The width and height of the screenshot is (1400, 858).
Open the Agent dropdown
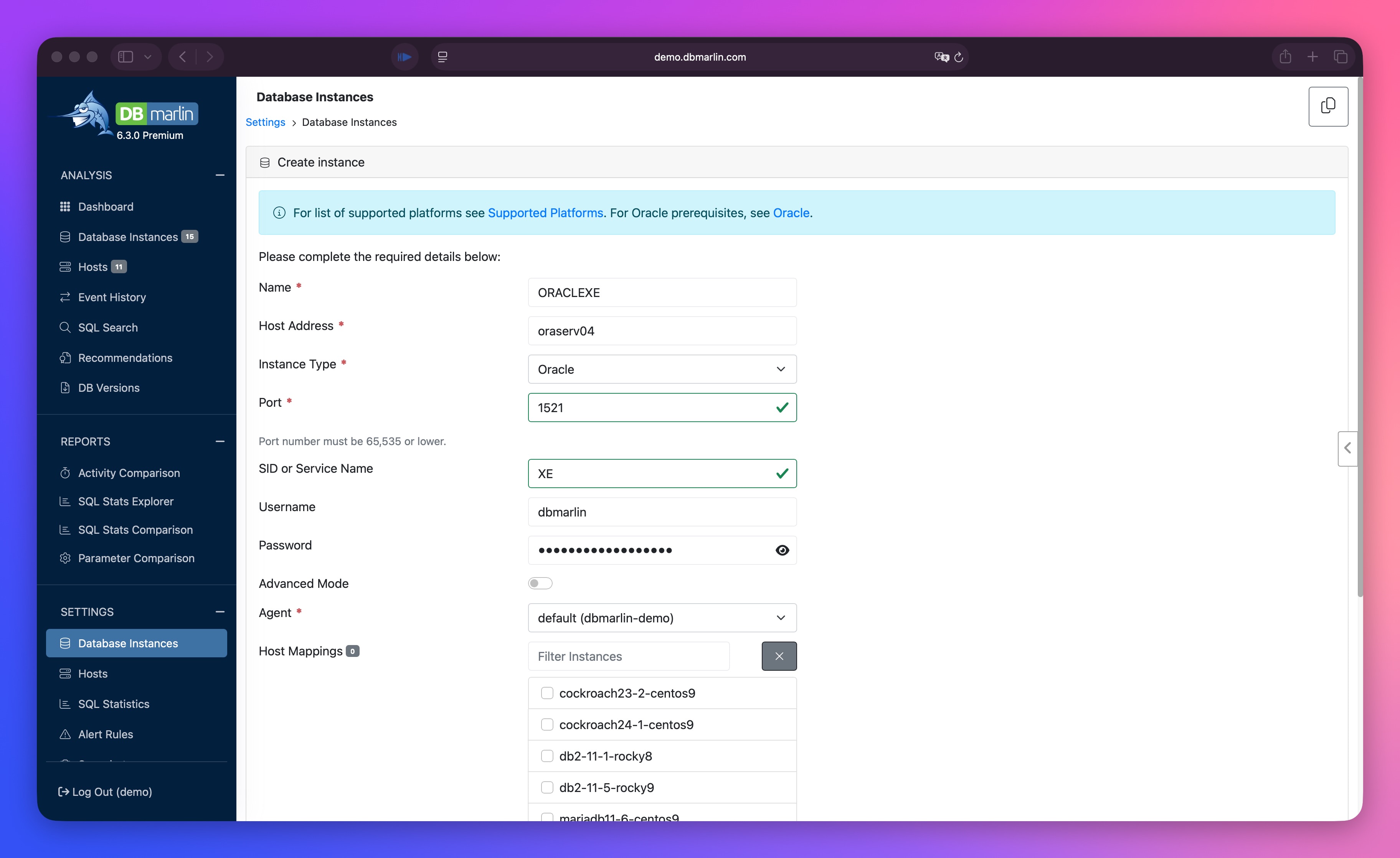tap(662, 618)
